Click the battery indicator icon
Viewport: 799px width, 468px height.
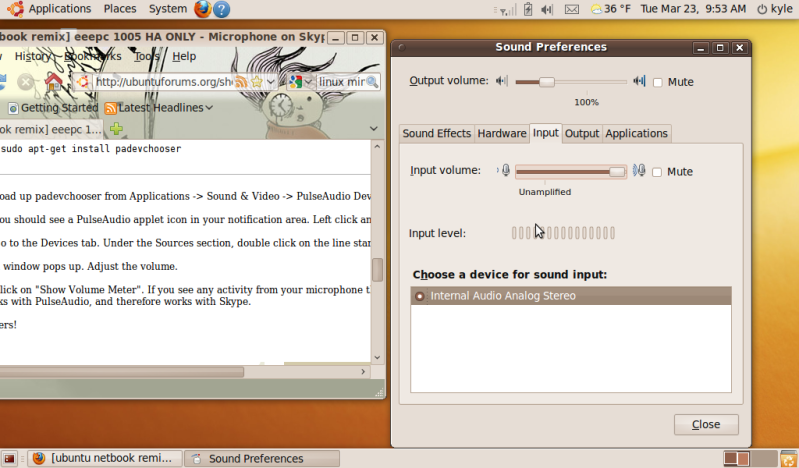point(527,9)
